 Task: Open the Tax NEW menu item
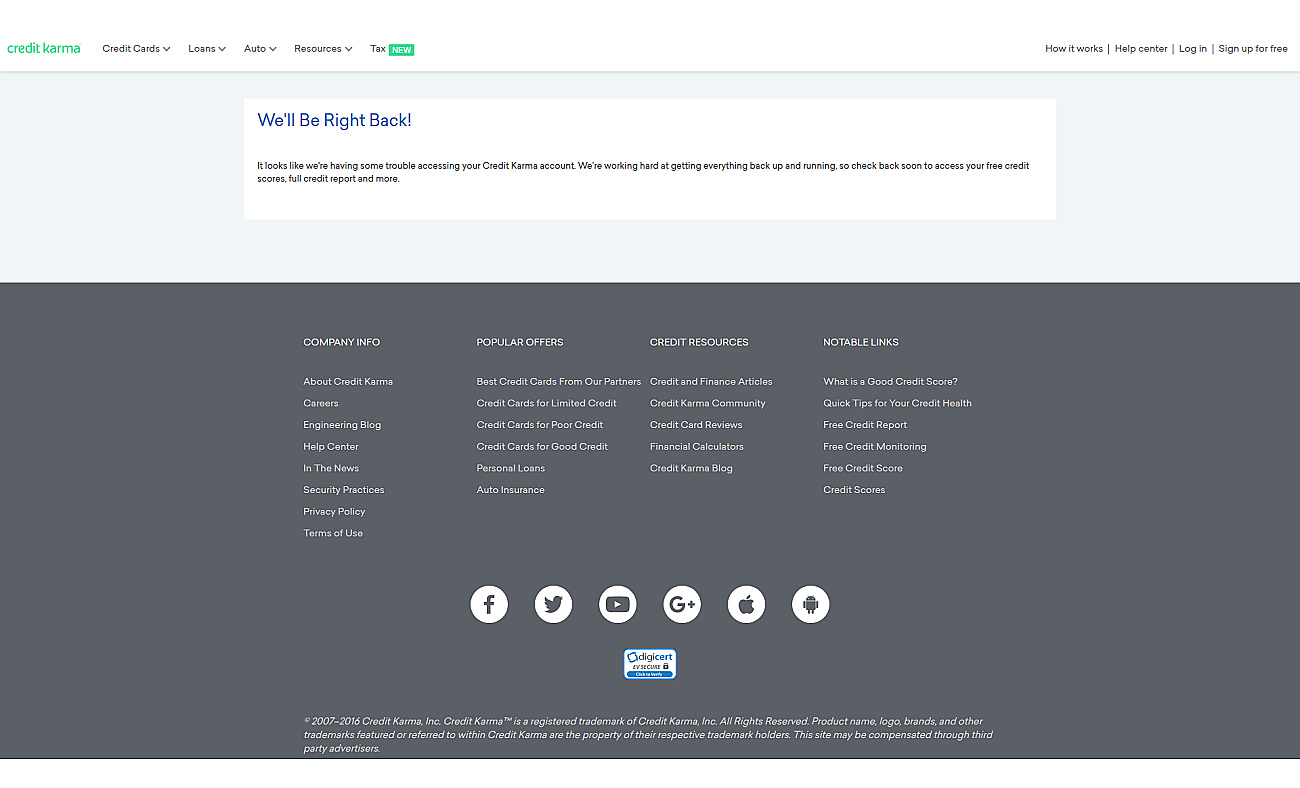(x=392, y=49)
